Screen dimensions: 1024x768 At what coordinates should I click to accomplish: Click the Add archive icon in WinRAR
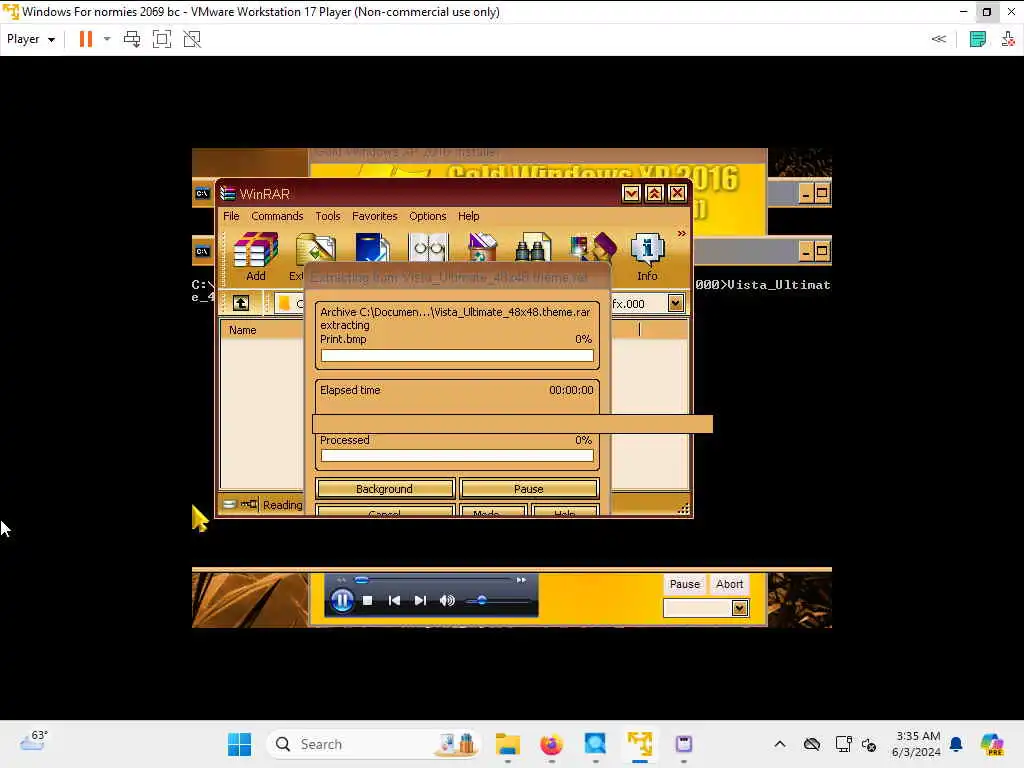(255, 249)
